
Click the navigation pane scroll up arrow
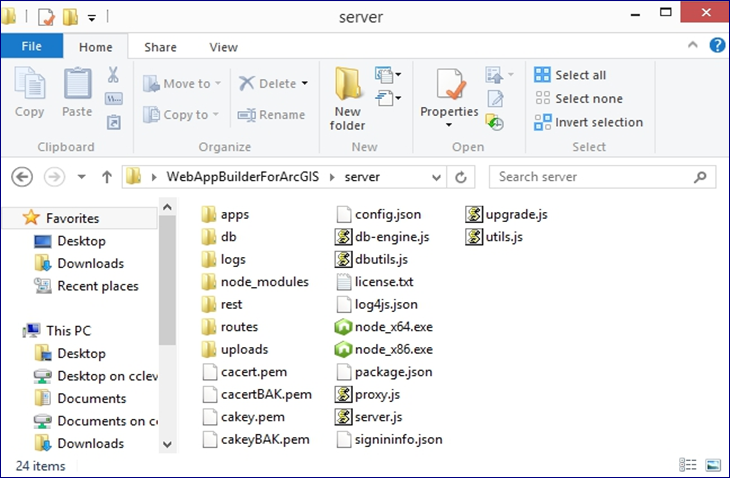pyautogui.click(x=167, y=207)
